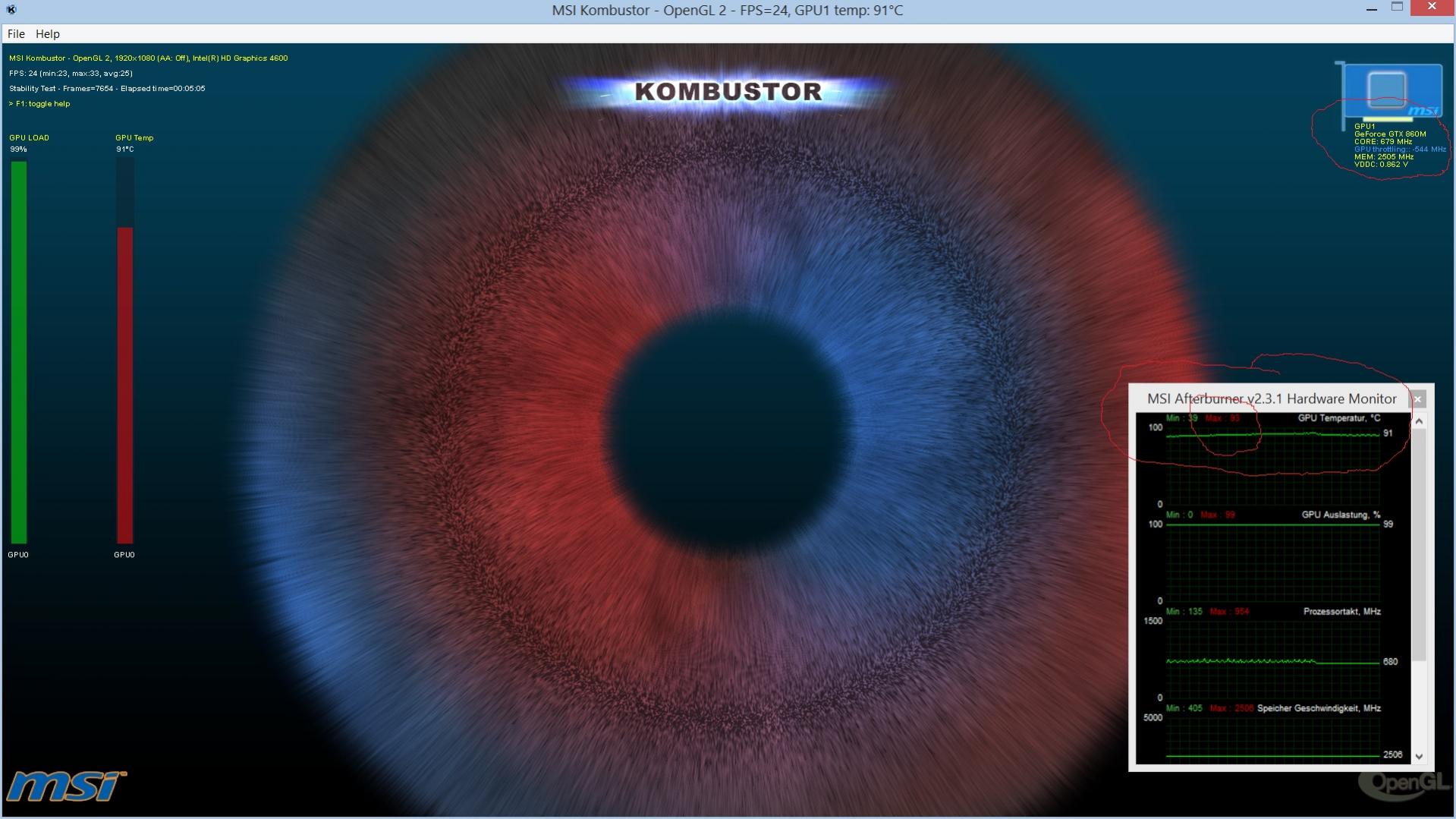The width and height of the screenshot is (1456, 819).
Task: Click the 'VDDC: 0.862 V' readout
Action: click(1381, 165)
